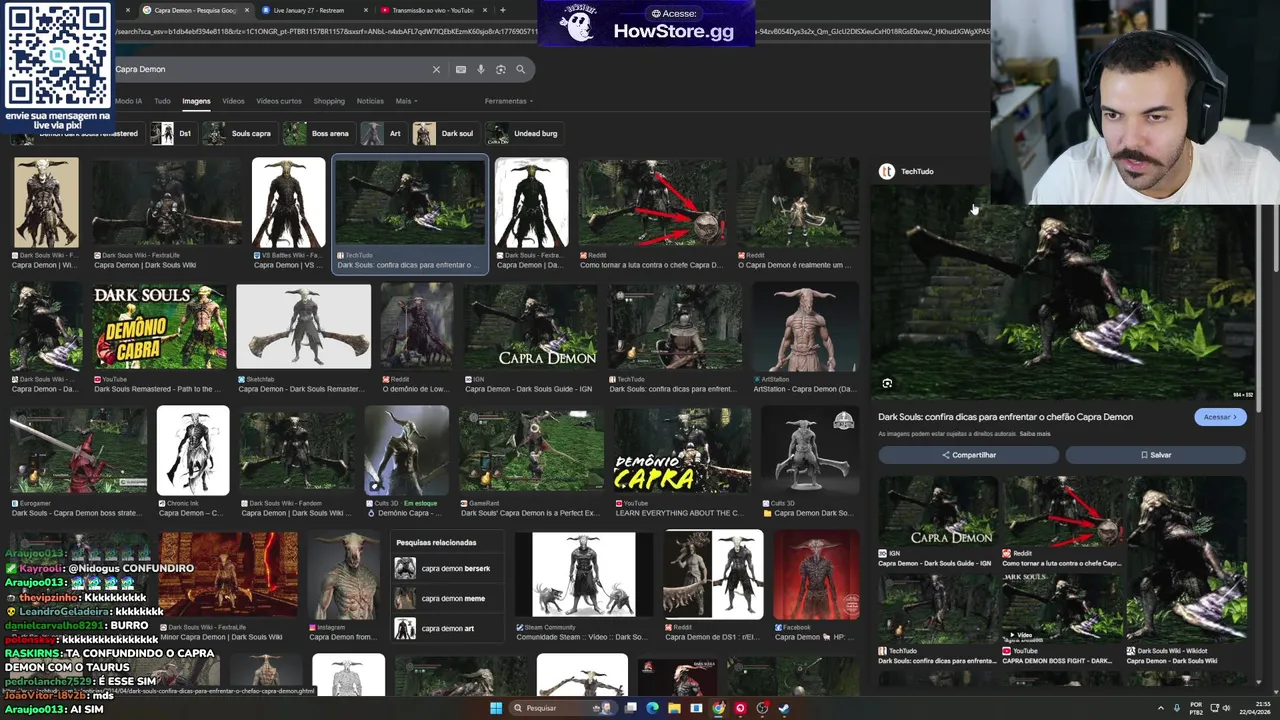This screenshot has width=1280, height=720.
Task: Start voice search with the microphone
Action: tap(481, 69)
